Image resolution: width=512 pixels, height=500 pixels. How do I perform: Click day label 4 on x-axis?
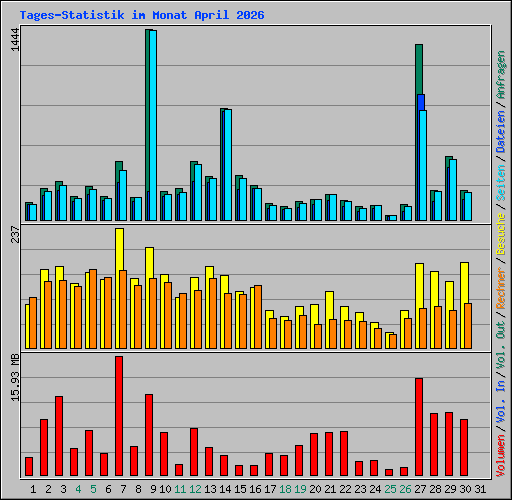[78, 489]
